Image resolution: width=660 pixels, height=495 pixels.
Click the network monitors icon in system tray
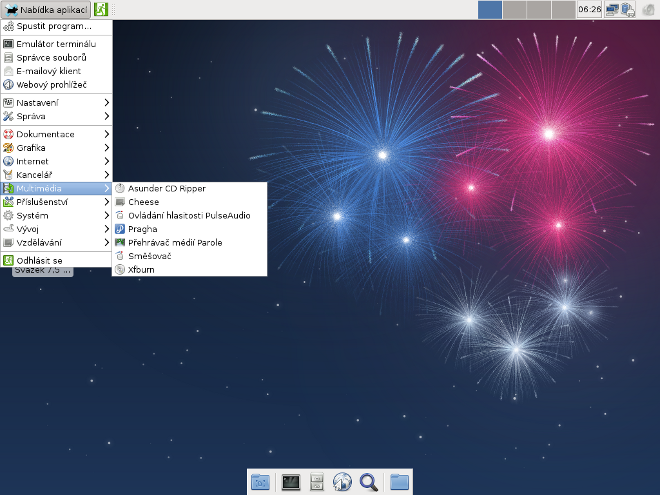(616, 10)
